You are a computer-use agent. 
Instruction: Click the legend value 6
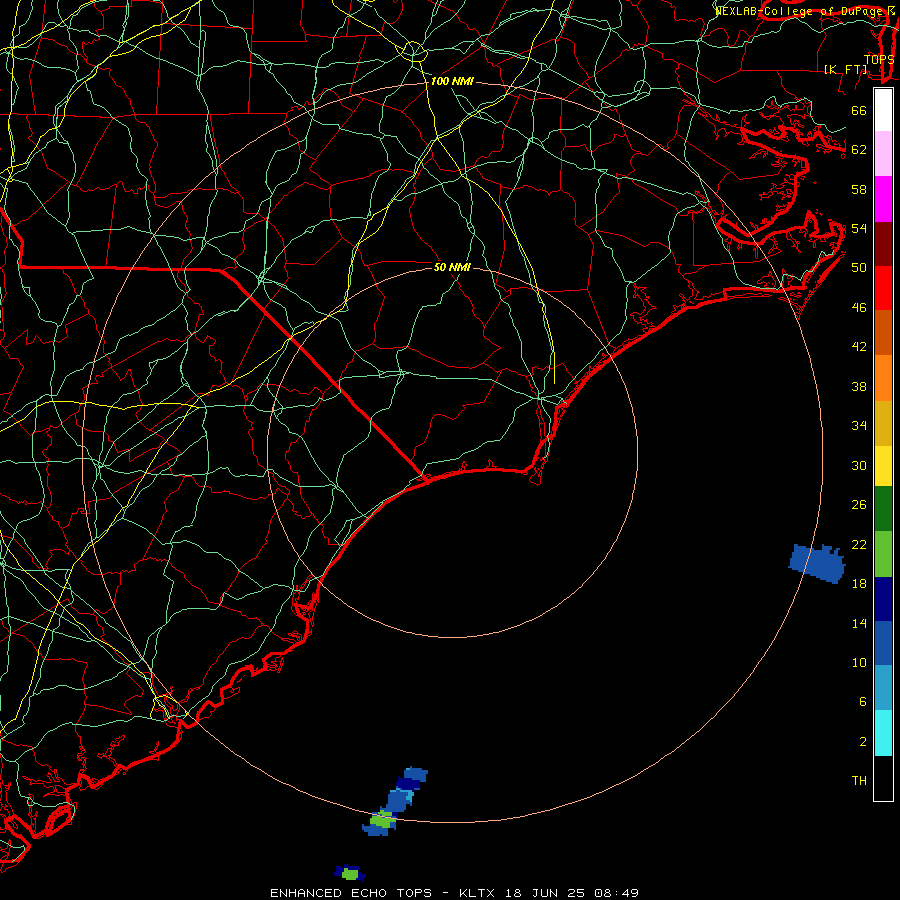pos(862,702)
